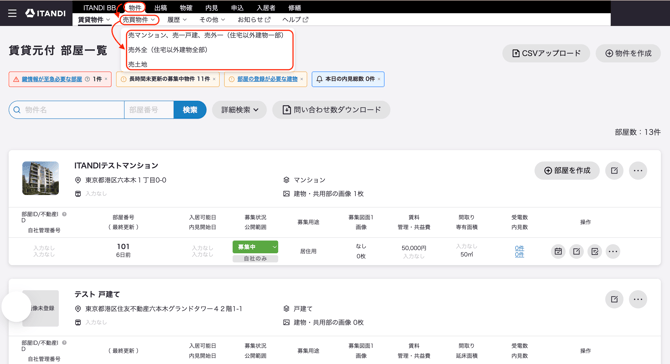Click the 物件を作成 button

628,53
